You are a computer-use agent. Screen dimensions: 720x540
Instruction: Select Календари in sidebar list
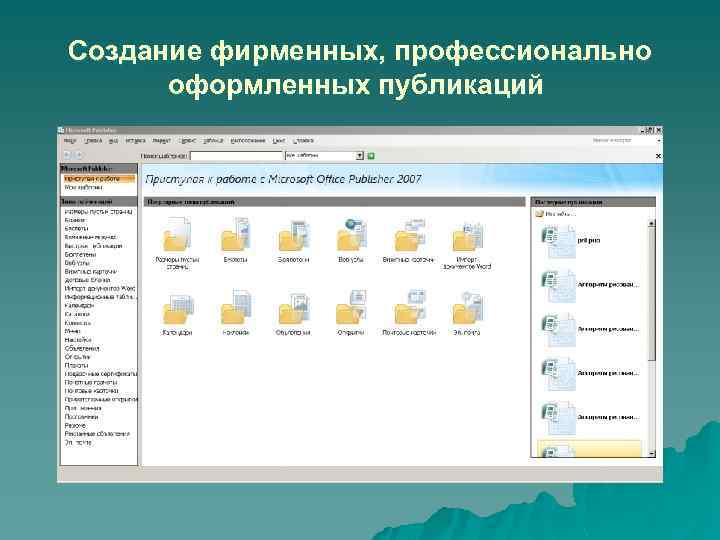pyautogui.click(x=79, y=305)
